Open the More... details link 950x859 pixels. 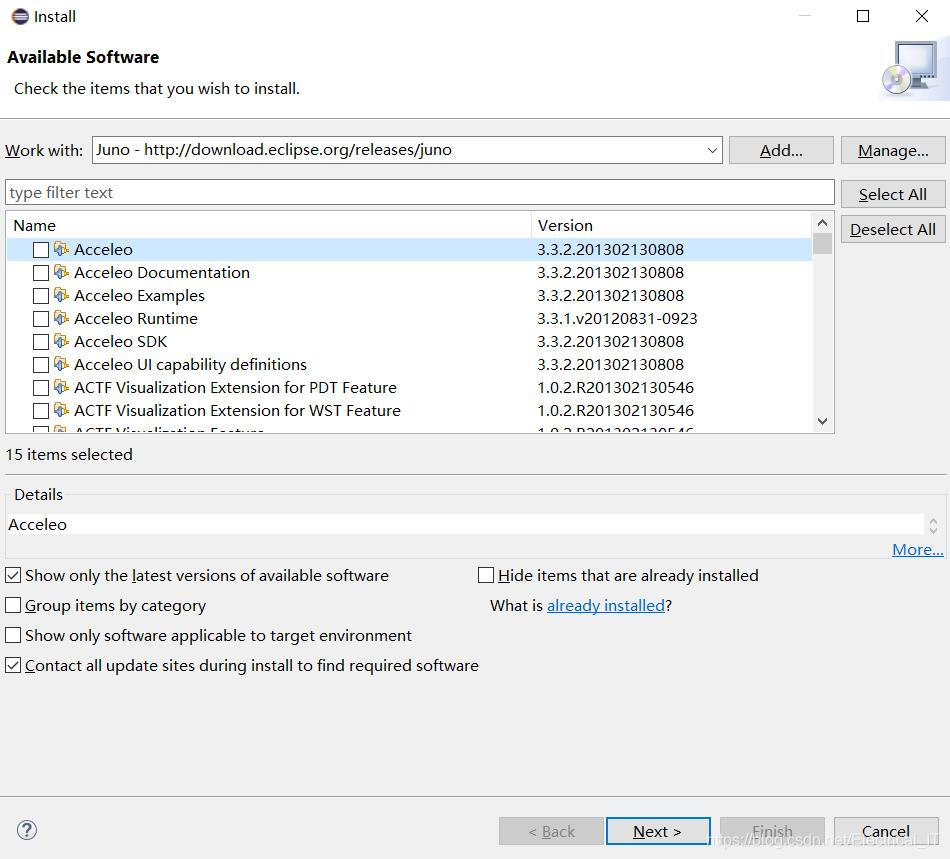click(917, 549)
